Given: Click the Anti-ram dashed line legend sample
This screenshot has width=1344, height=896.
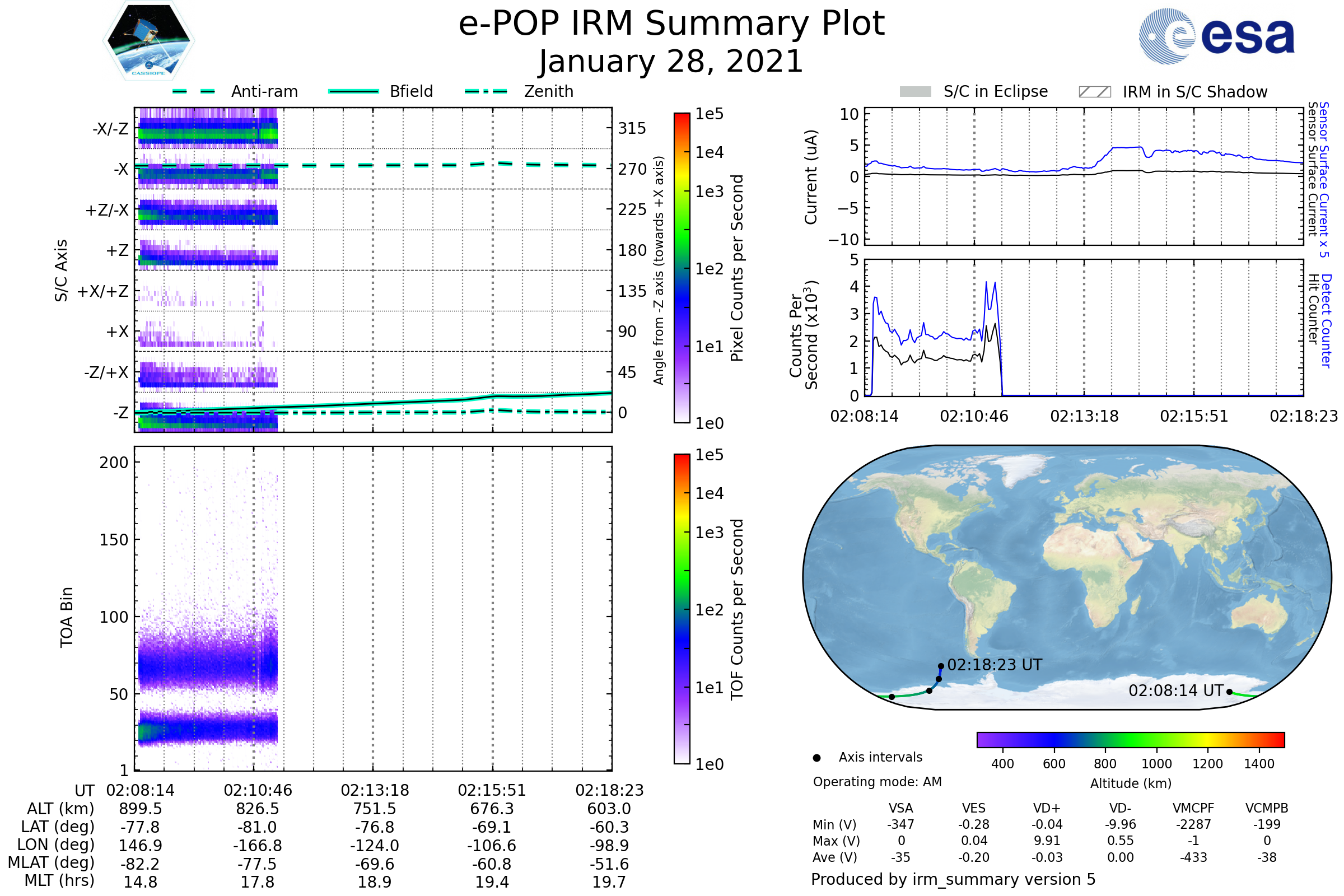Looking at the screenshot, I should pyautogui.click(x=194, y=91).
